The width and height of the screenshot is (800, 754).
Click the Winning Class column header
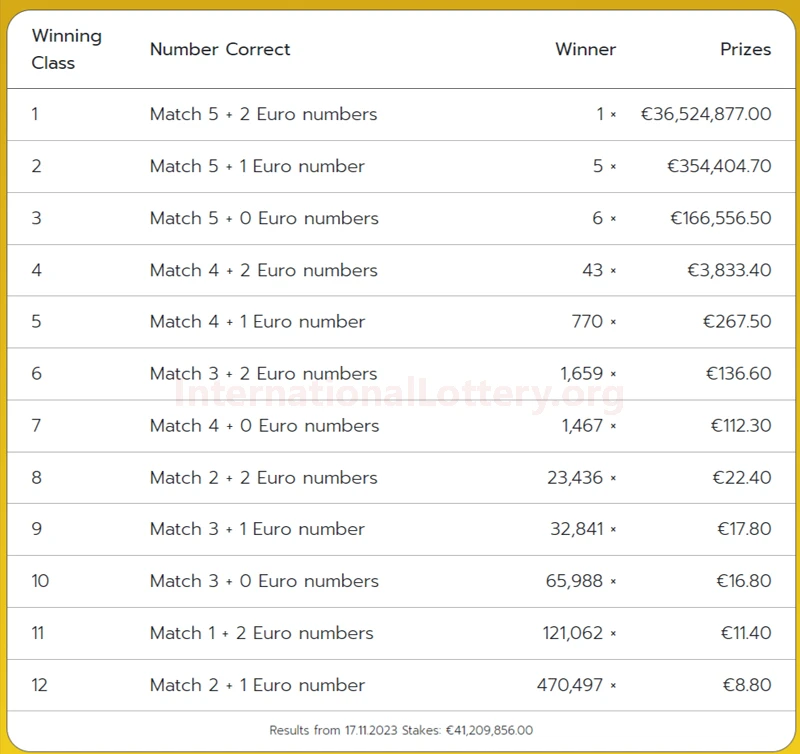click(x=66, y=49)
